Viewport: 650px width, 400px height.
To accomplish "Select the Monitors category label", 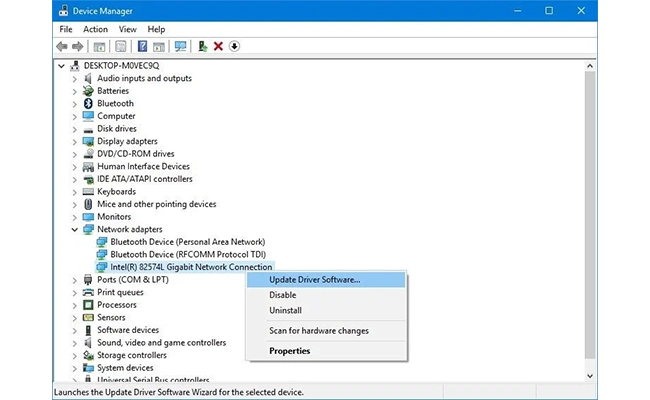I will (x=114, y=217).
